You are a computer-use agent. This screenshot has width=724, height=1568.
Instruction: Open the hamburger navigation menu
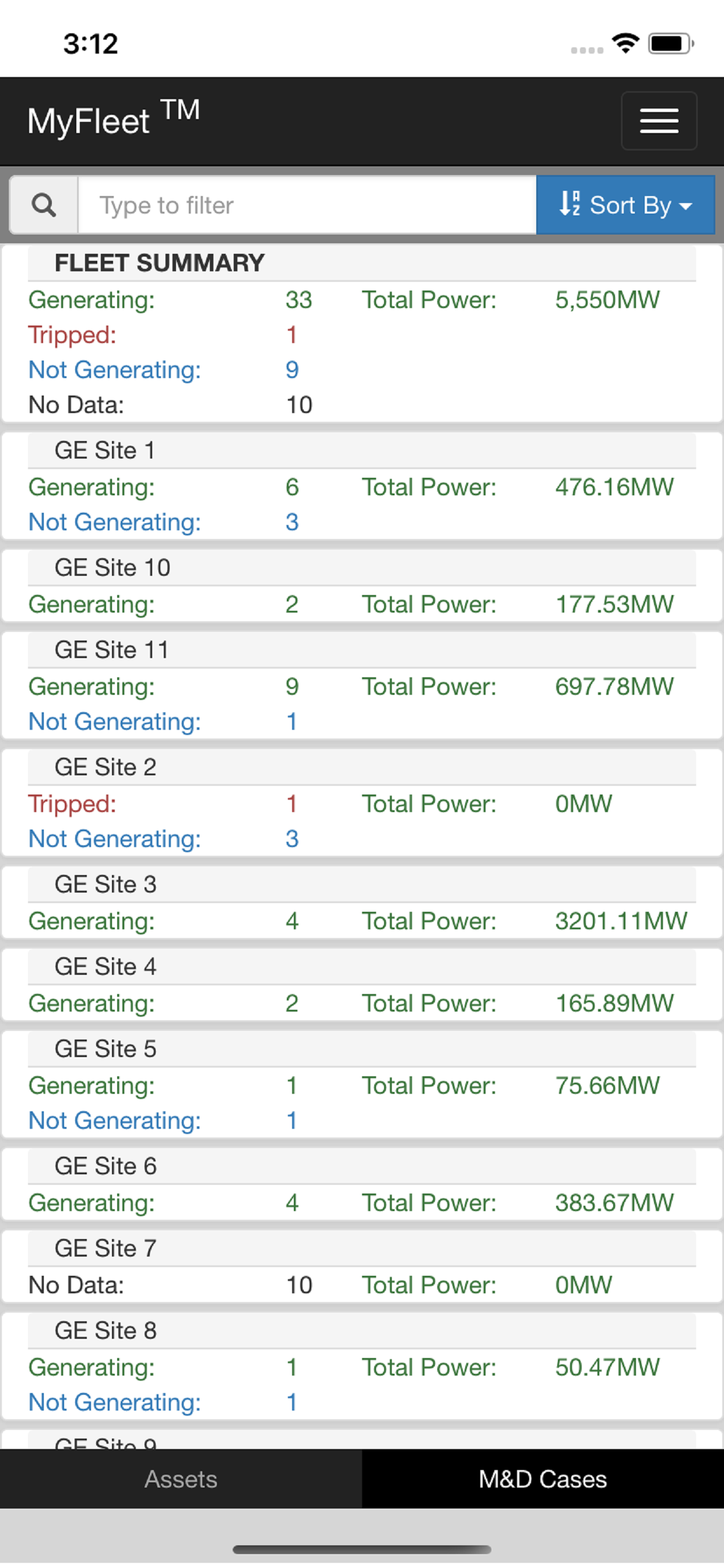[659, 121]
